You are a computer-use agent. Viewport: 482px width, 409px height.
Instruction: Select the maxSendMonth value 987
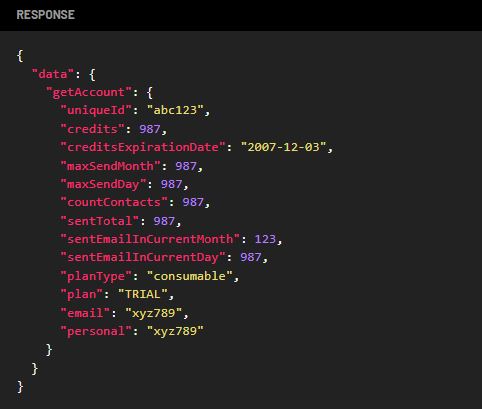(x=186, y=166)
